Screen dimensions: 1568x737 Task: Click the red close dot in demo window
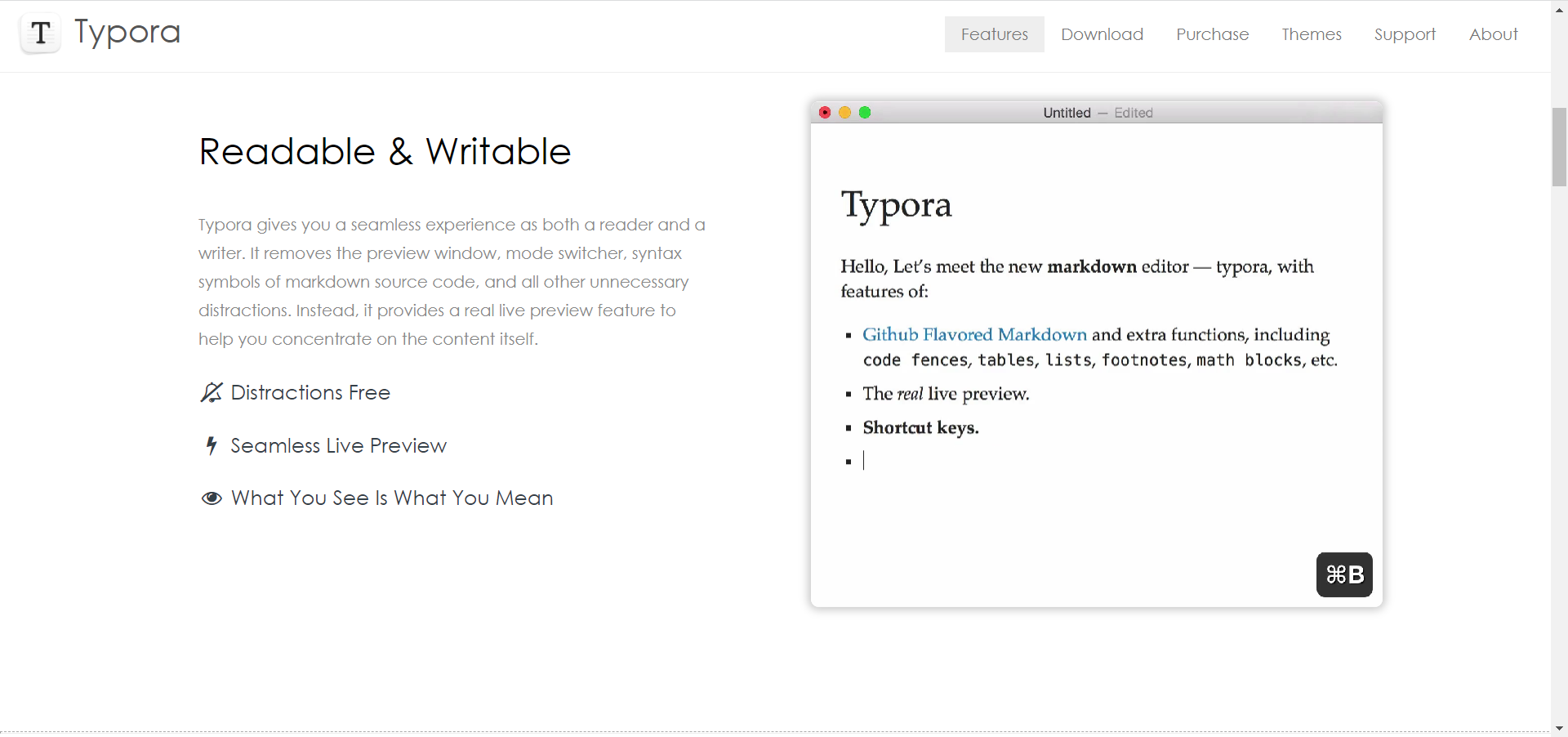(825, 113)
